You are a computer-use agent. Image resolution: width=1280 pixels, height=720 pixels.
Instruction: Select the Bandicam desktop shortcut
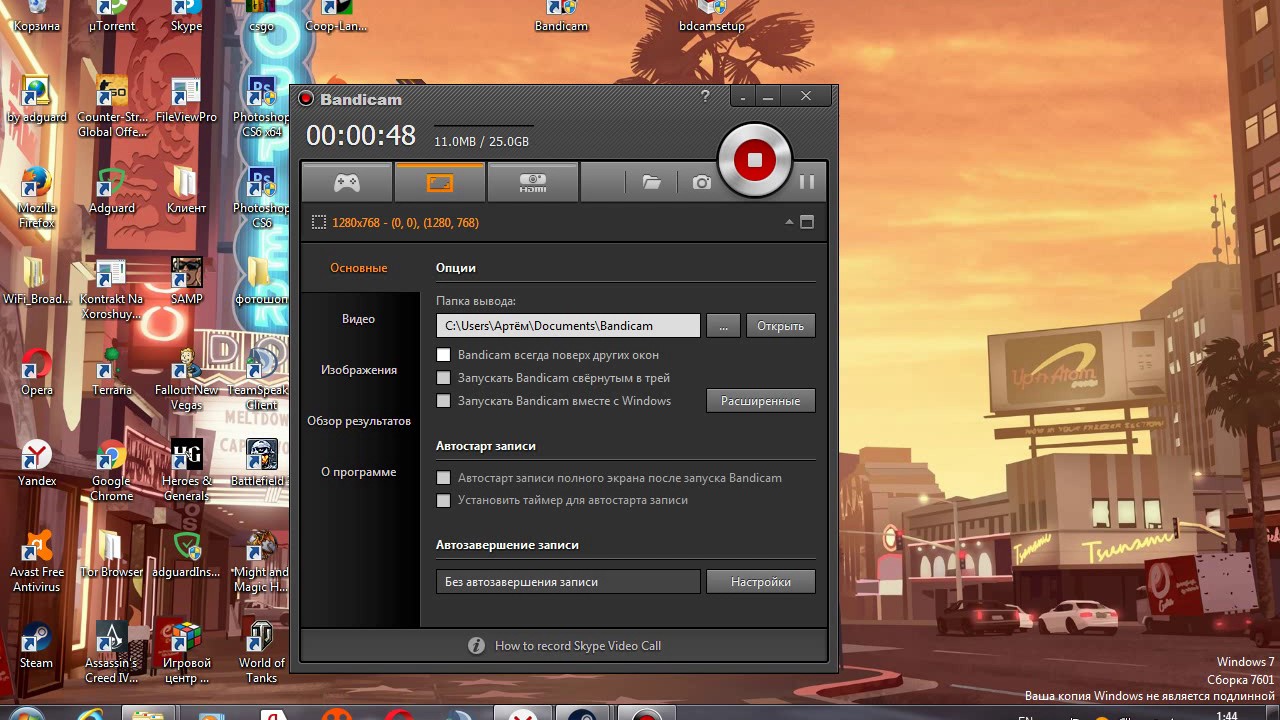click(561, 17)
